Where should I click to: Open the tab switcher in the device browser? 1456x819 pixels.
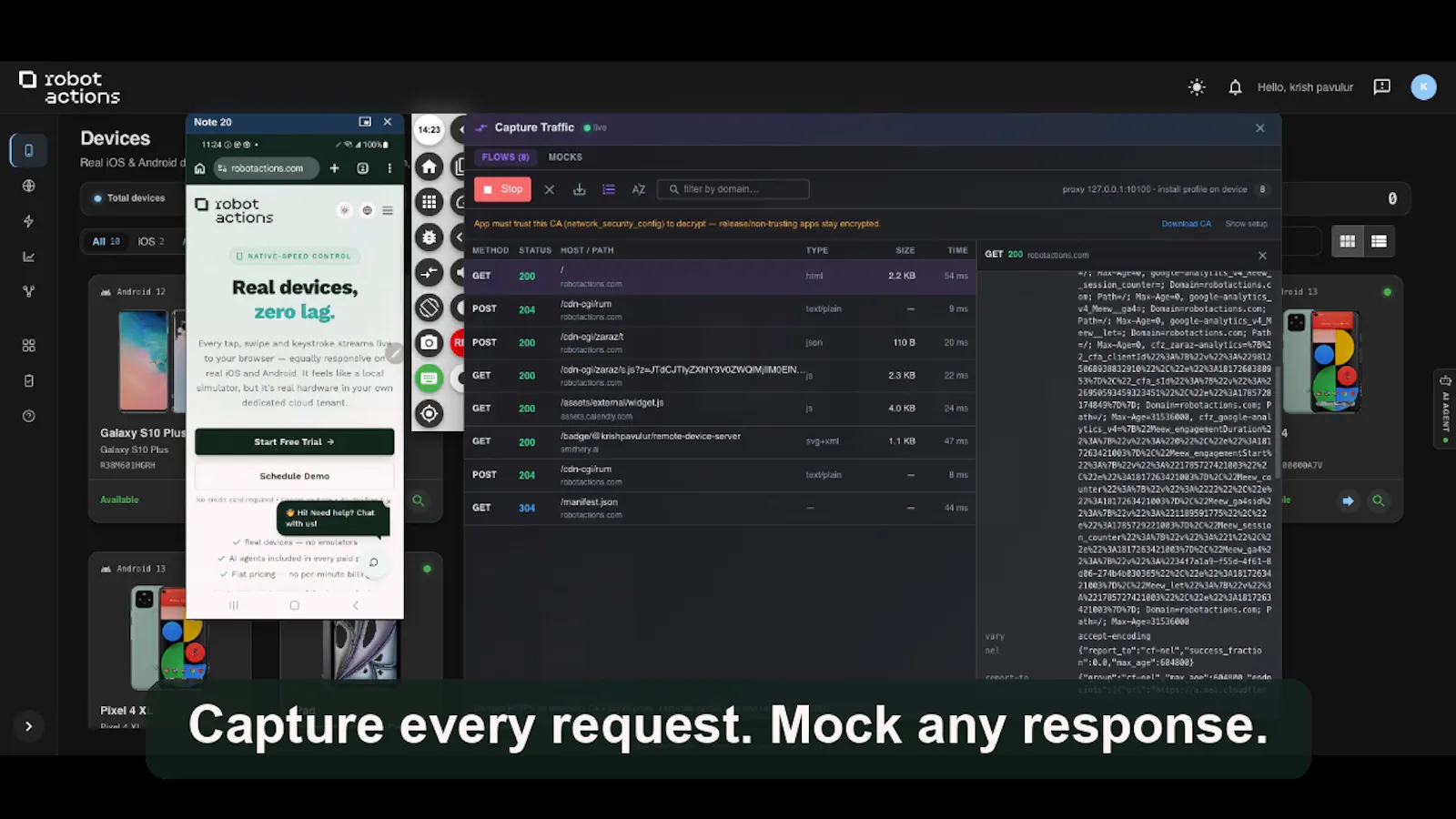point(362,168)
